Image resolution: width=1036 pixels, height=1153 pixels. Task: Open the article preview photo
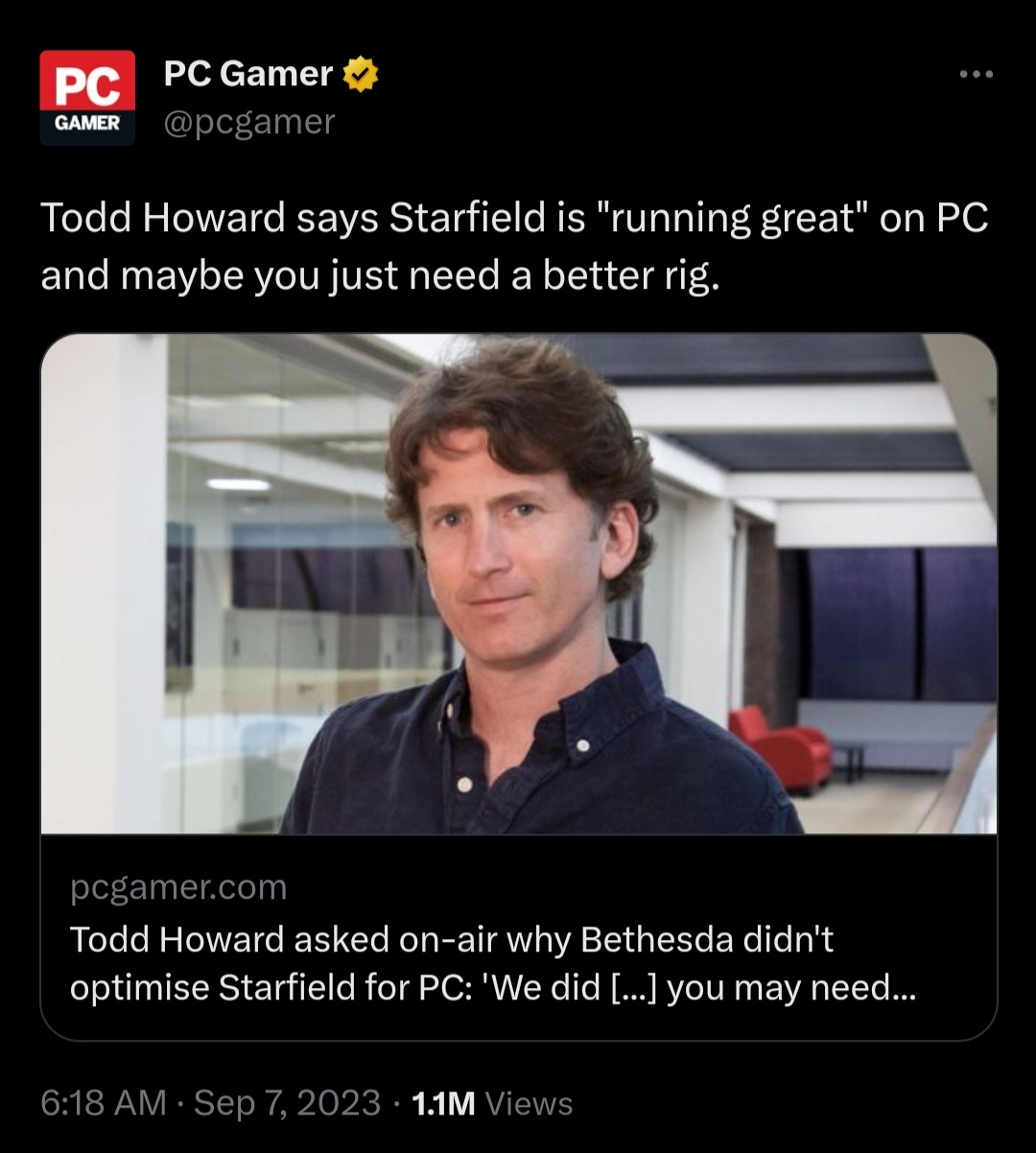[518, 583]
